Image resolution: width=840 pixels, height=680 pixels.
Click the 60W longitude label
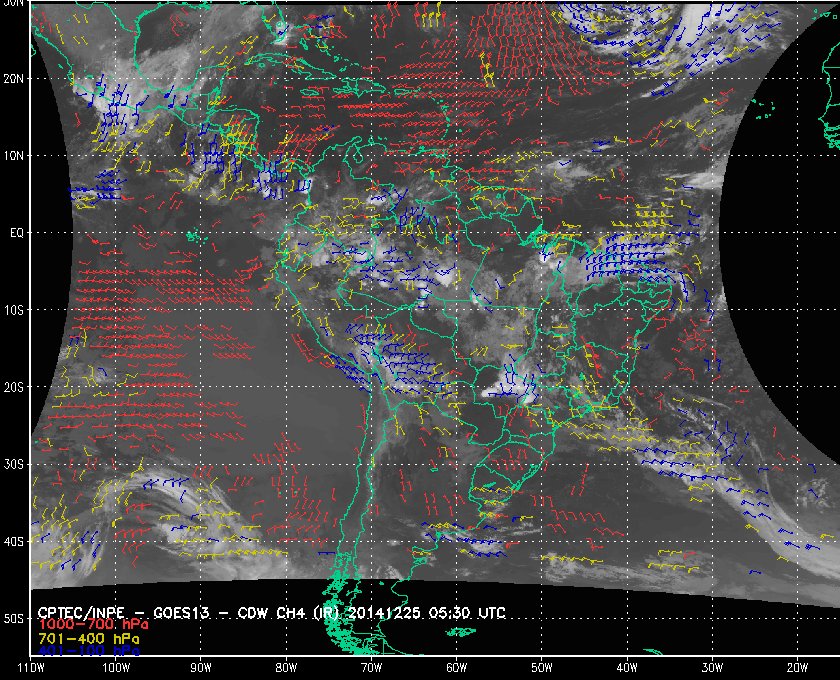(x=455, y=667)
